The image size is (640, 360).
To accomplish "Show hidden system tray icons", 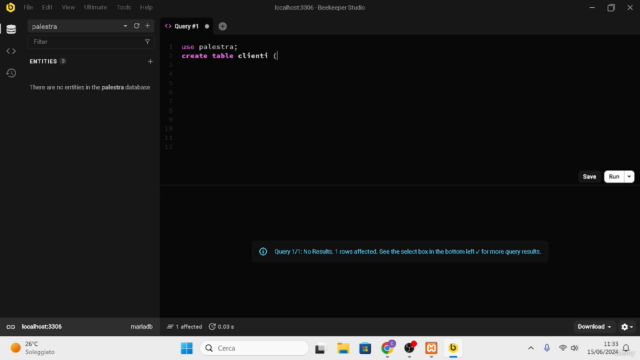I will (x=531, y=348).
